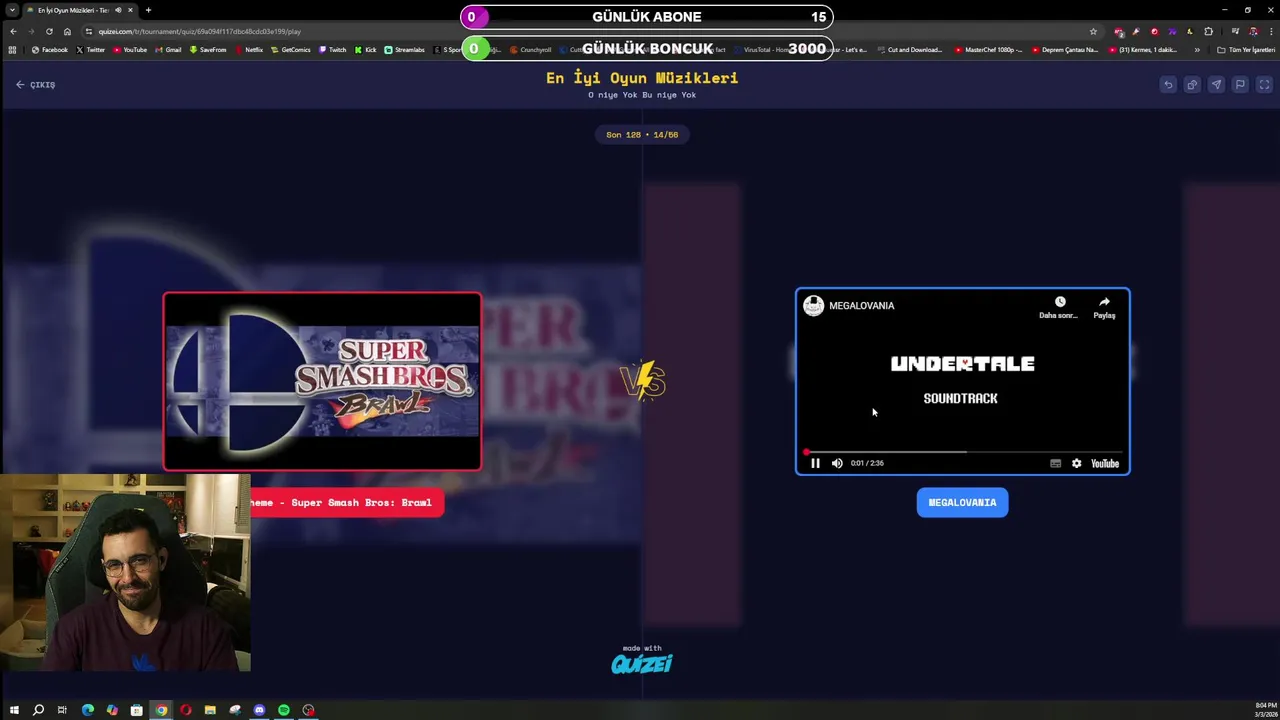Open Tüm Yer İşaretleri bookmarks folder
Image resolution: width=1280 pixels, height=720 pixels.
tap(1246, 49)
